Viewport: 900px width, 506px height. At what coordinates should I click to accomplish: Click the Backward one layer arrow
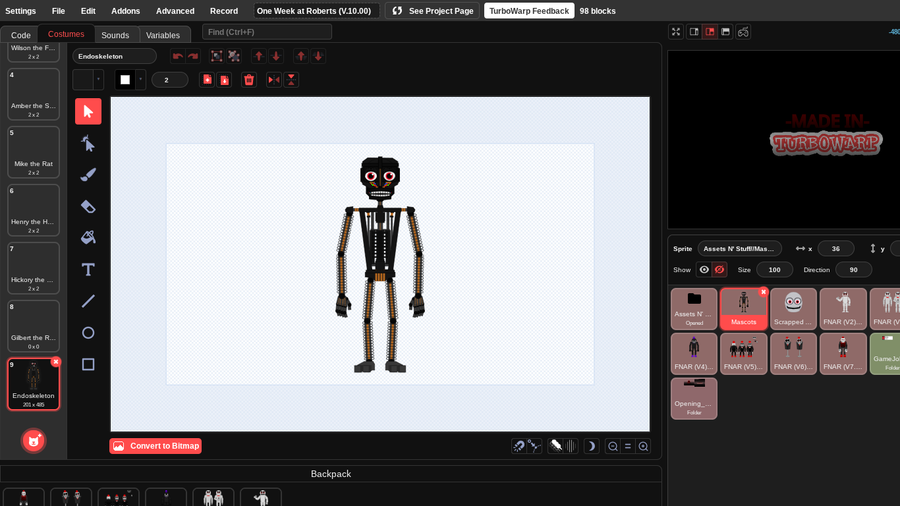276,56
